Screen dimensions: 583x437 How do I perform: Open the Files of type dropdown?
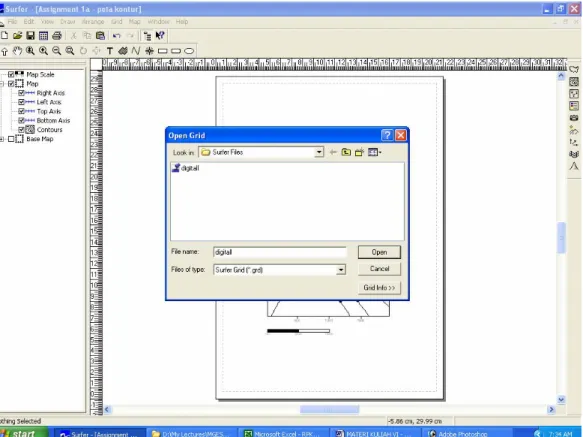[341, 270]
